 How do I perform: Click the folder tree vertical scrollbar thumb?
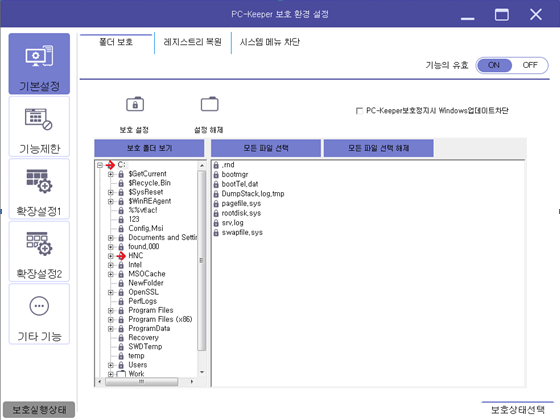coord(201,261)
